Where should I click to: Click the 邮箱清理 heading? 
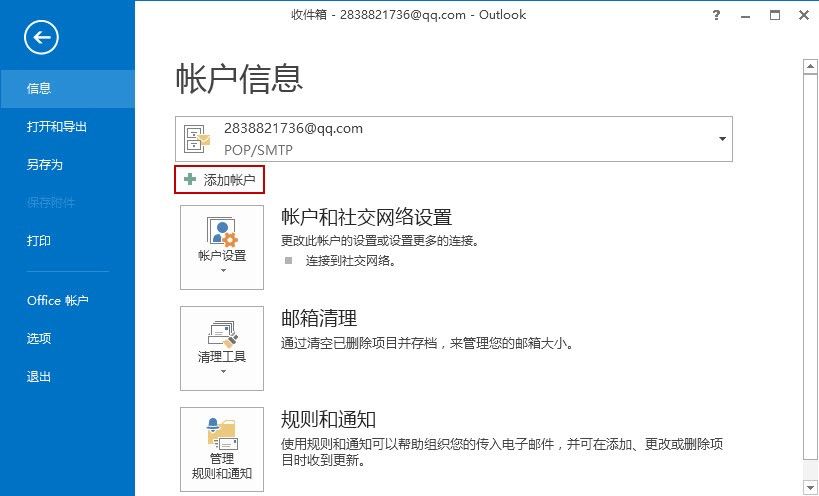[x=319, y=318]
